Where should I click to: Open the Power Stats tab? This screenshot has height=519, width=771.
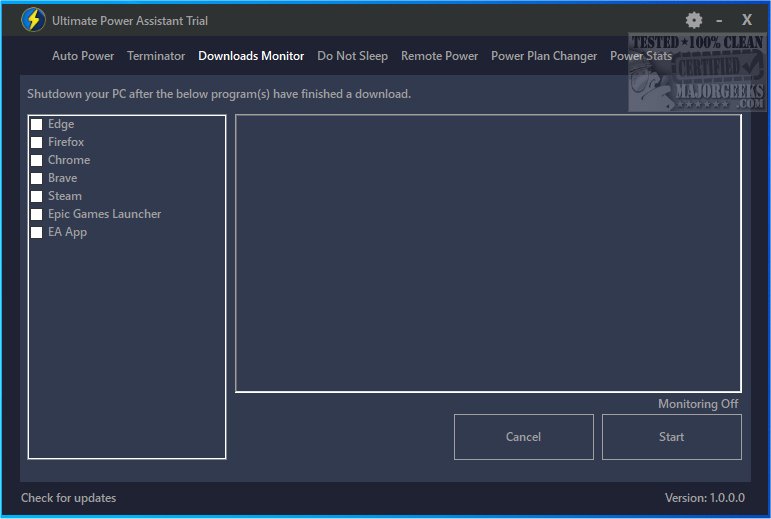641,56
